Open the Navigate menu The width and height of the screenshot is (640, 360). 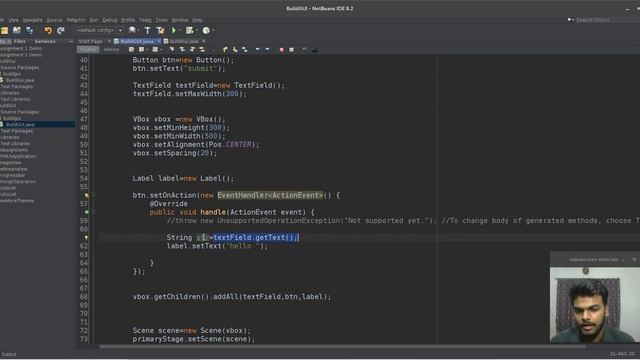coord(32,20)
